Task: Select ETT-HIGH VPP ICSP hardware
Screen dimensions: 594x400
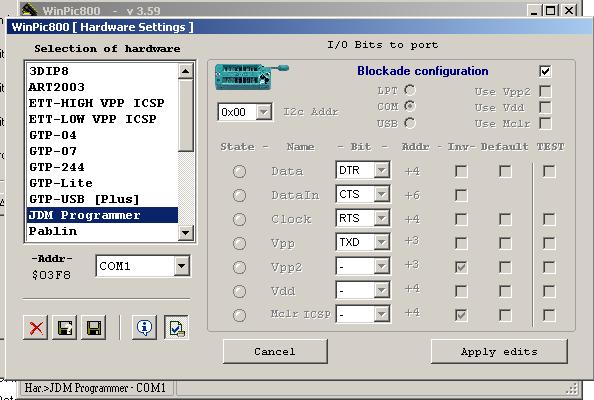Action: 102,103
